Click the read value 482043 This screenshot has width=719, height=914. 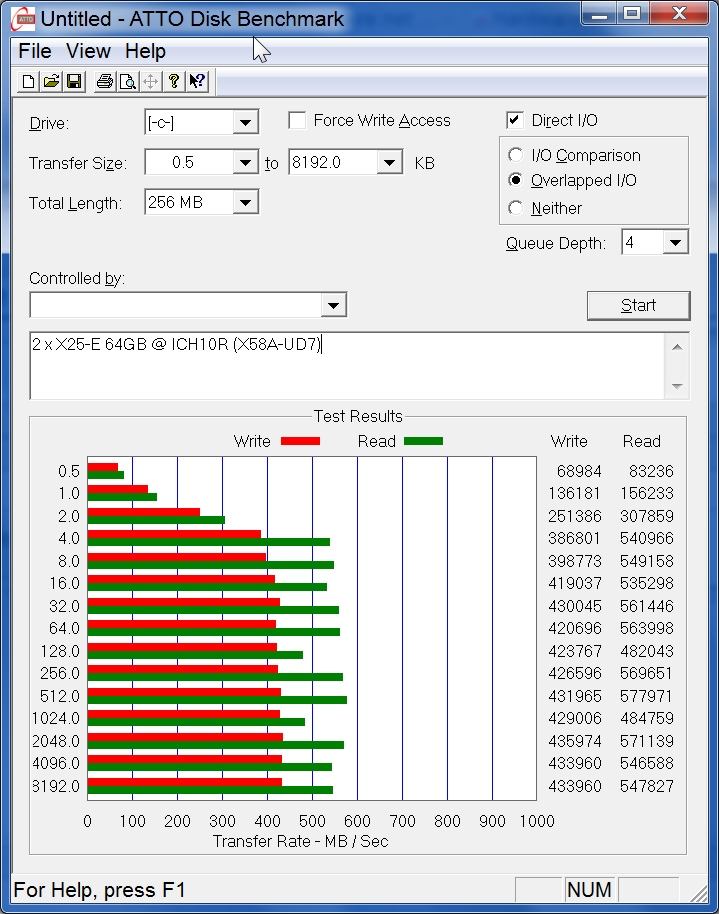(x=646, y=651)
